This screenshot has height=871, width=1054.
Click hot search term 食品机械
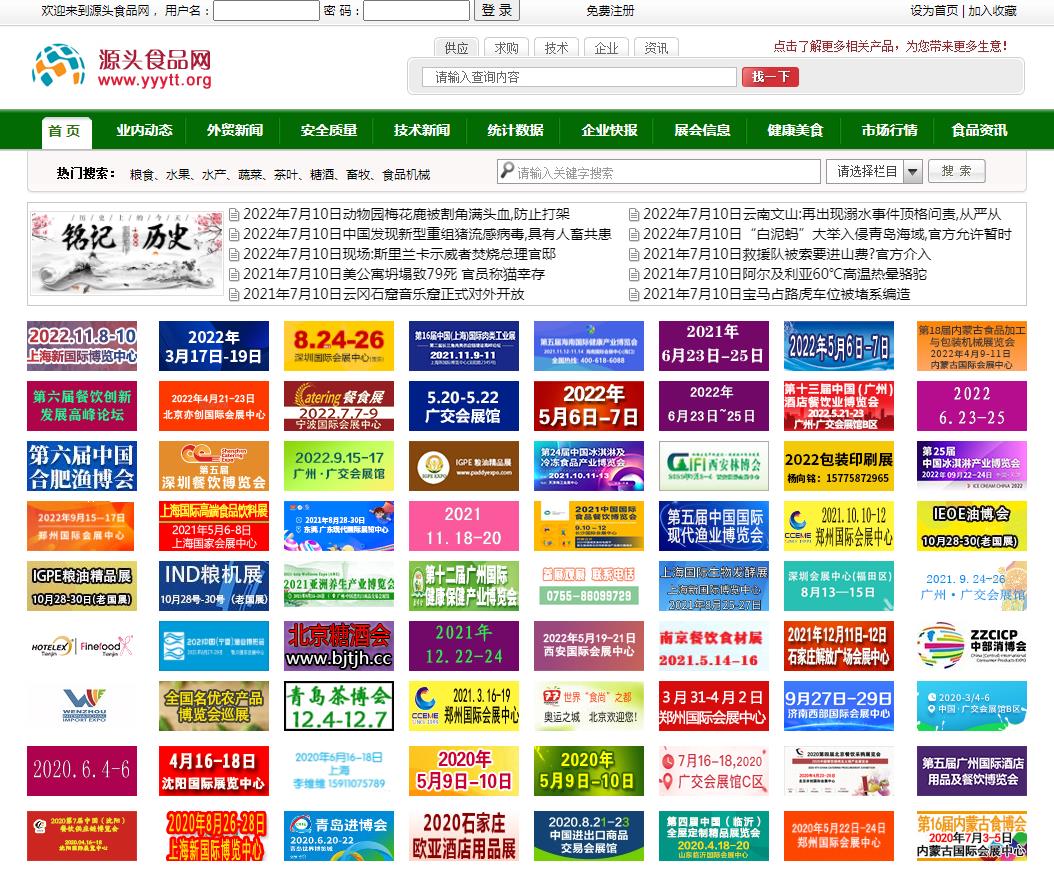tap(406, 175)
